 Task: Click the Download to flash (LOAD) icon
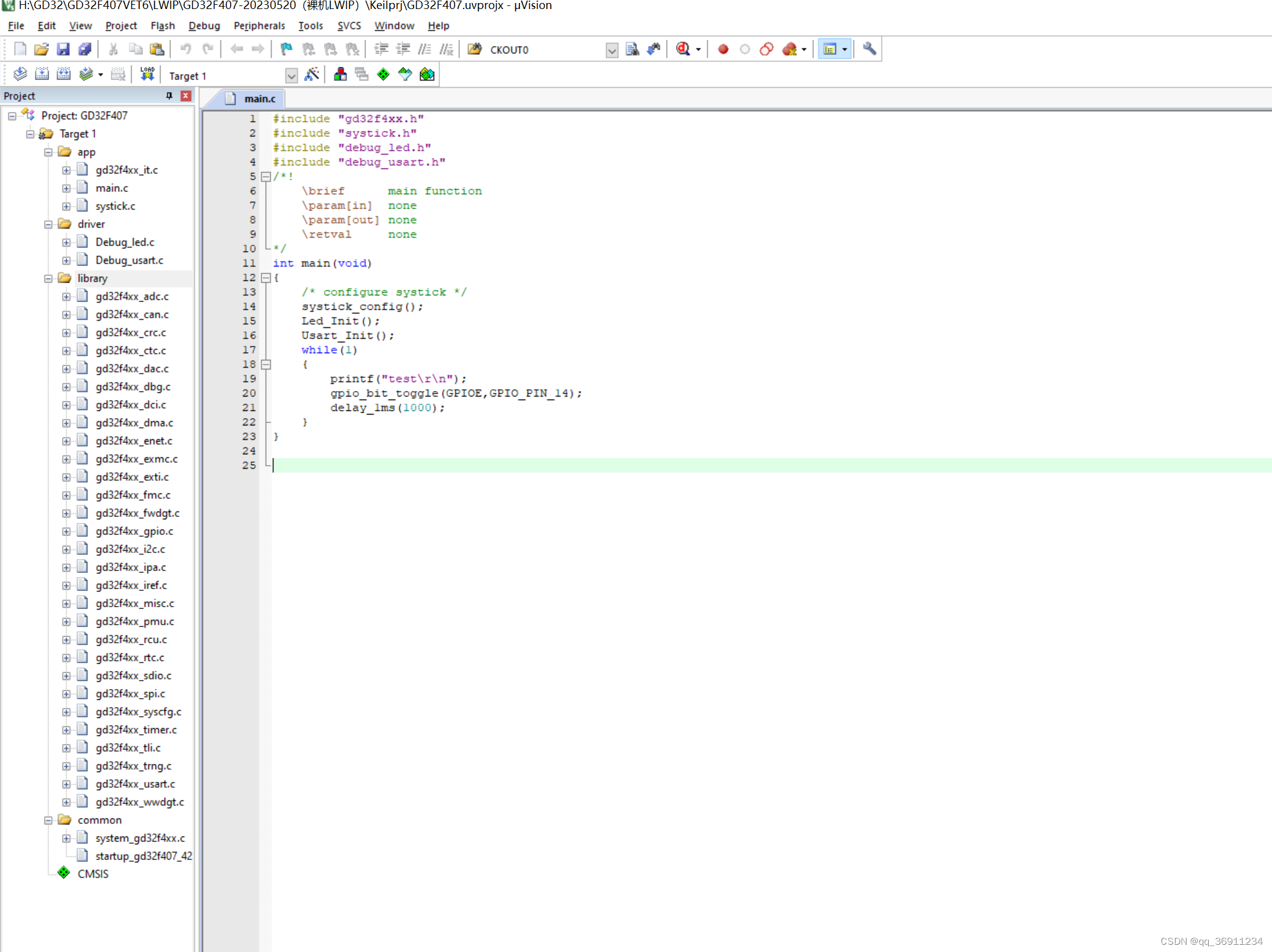147,73
